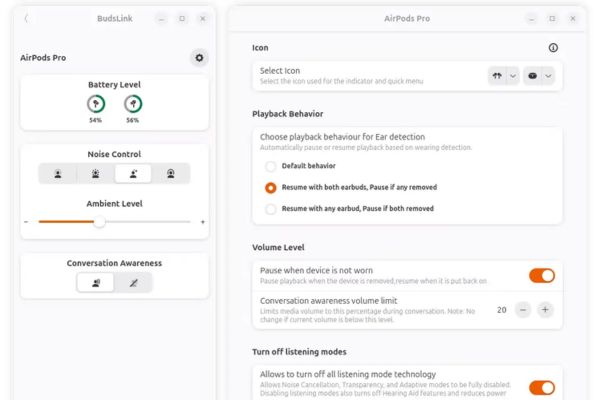Click the Ambient Level slider handle

click(x=99, y=222)
